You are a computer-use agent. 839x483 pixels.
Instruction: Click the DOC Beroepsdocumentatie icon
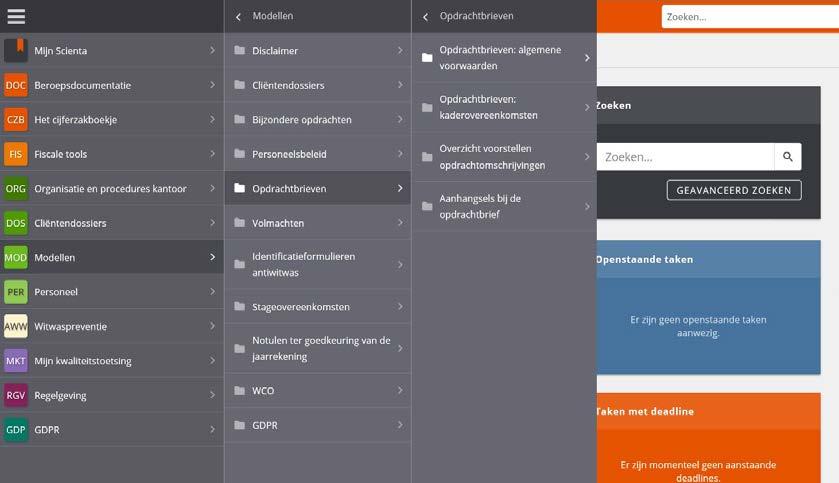click(x=16, y=85)
